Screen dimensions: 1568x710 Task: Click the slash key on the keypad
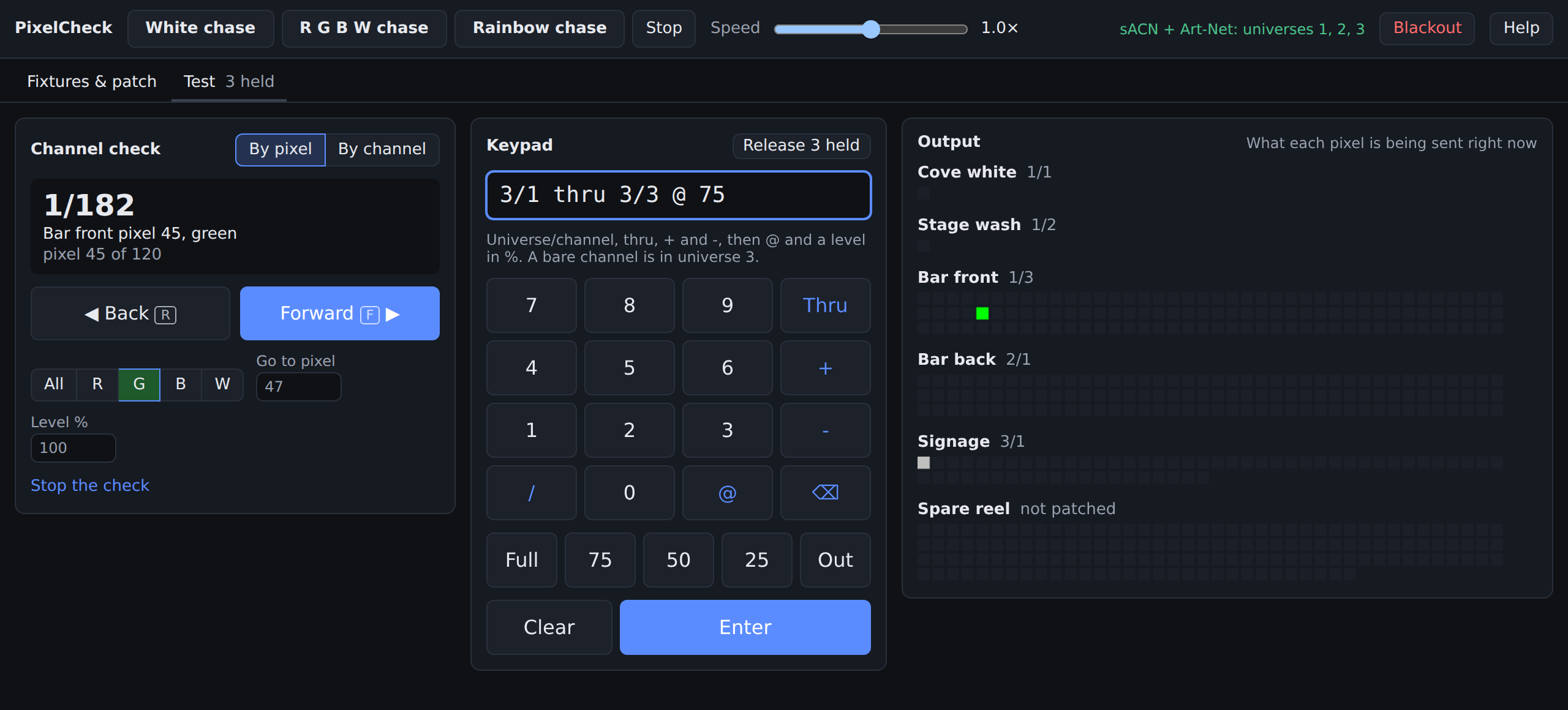[531, 493]
